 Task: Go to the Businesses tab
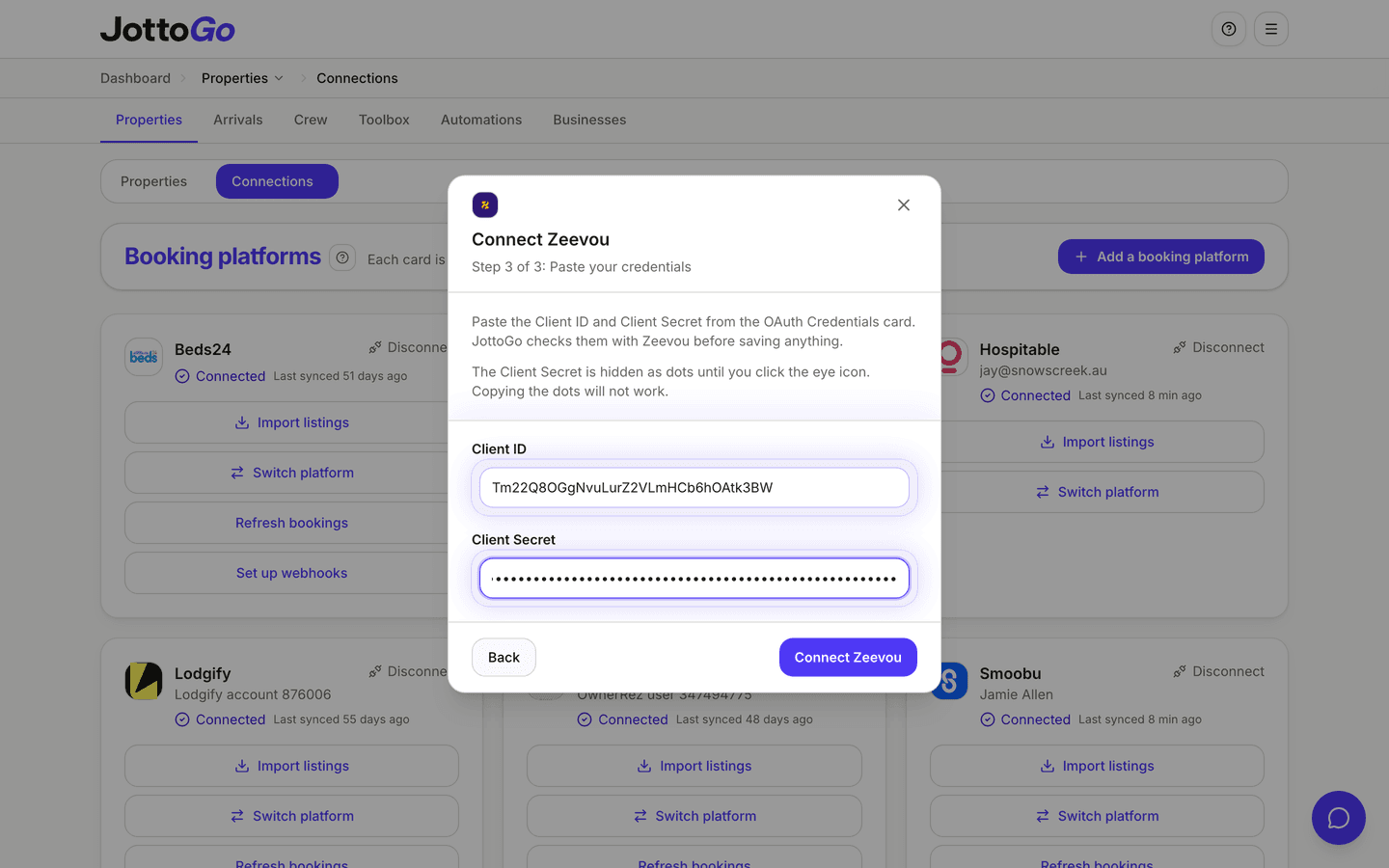click(x=589, y=120)
